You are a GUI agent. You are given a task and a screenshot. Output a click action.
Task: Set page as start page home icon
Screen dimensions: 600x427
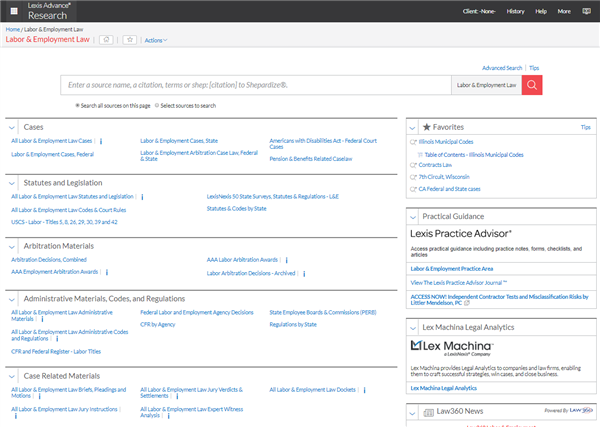coord(106,40)
